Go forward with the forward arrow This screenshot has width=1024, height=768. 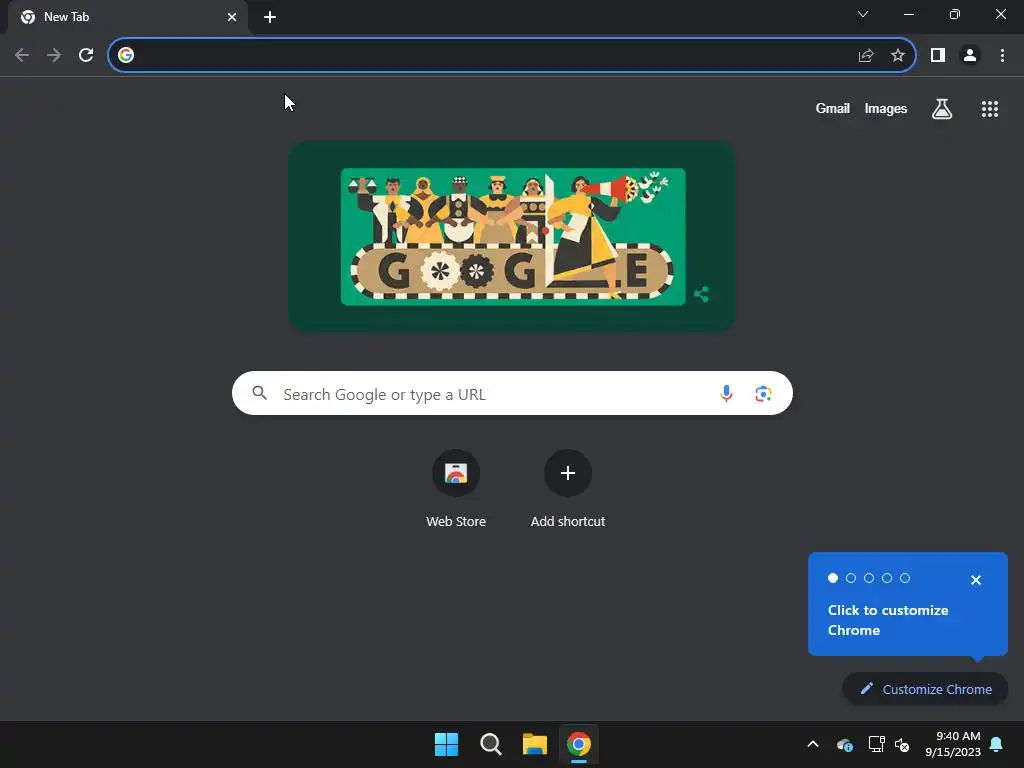tap(54, 55)
